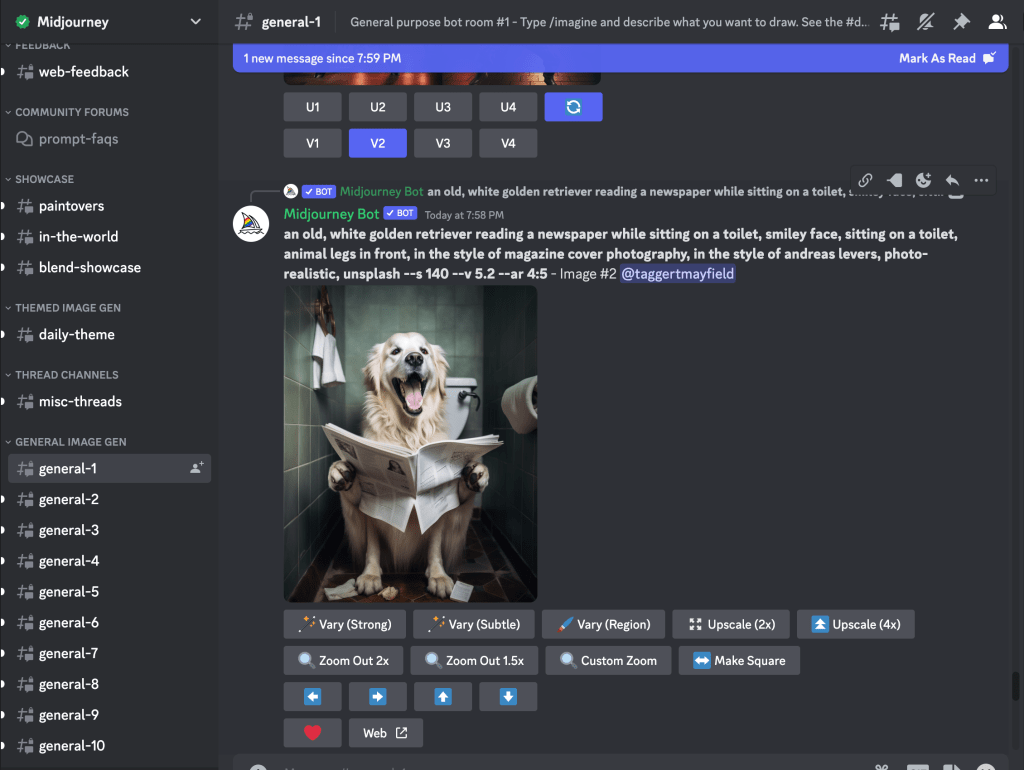Click the create invite icon beside general-1
The height and width of the screenshot is (770, 1024).
[x=197, y=468]
